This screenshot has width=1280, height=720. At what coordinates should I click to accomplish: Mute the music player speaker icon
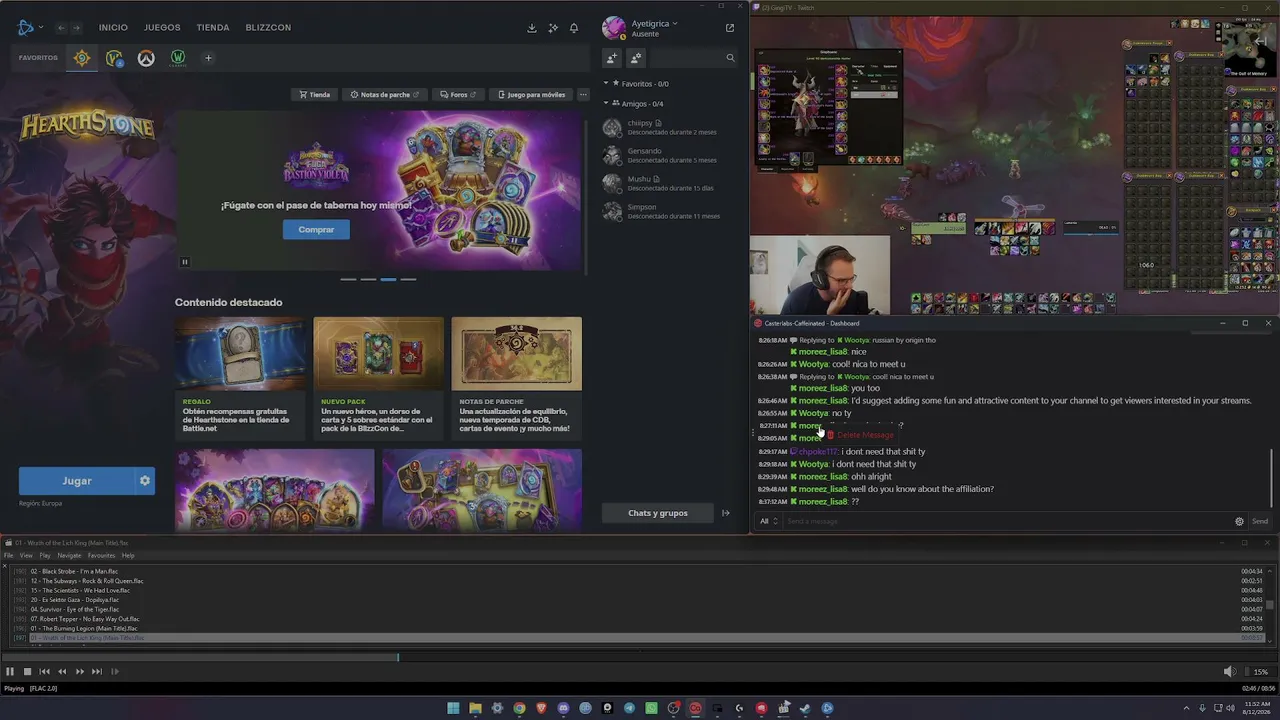point(1229,672)
